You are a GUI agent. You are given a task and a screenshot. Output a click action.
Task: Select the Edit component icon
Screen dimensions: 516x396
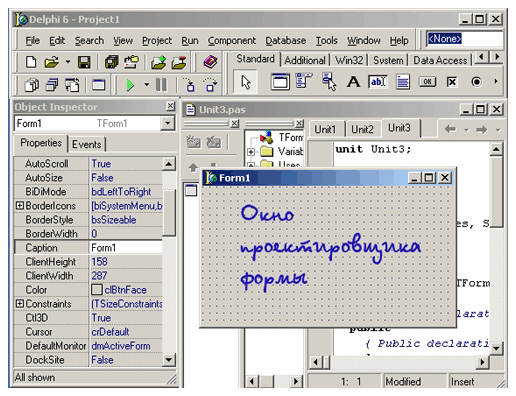[378, 82]
